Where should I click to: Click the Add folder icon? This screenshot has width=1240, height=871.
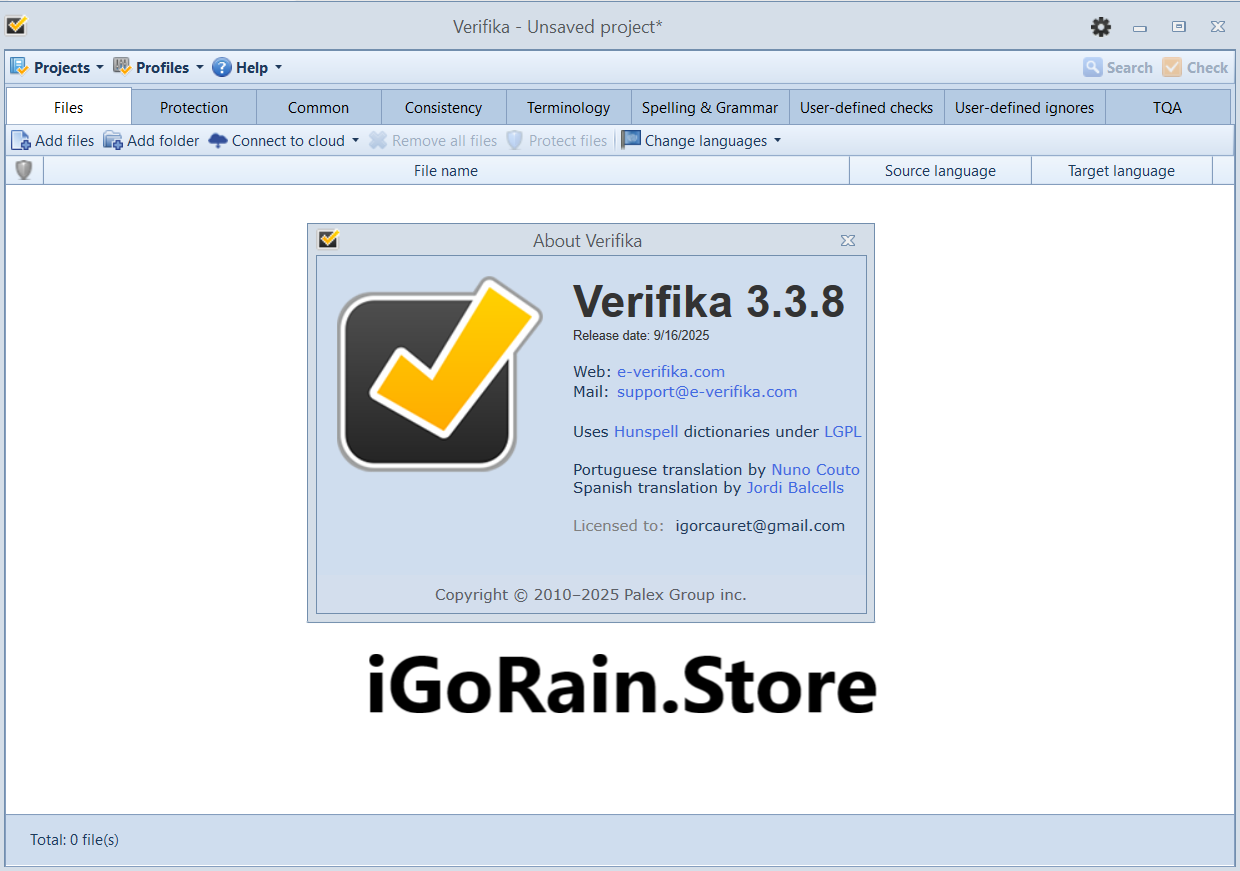pyautogui.click(x=114, y=140)
